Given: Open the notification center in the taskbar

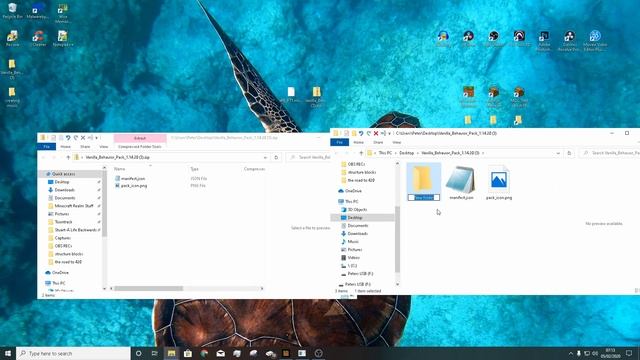Looking at the screenshot, I should coord(629,353).
